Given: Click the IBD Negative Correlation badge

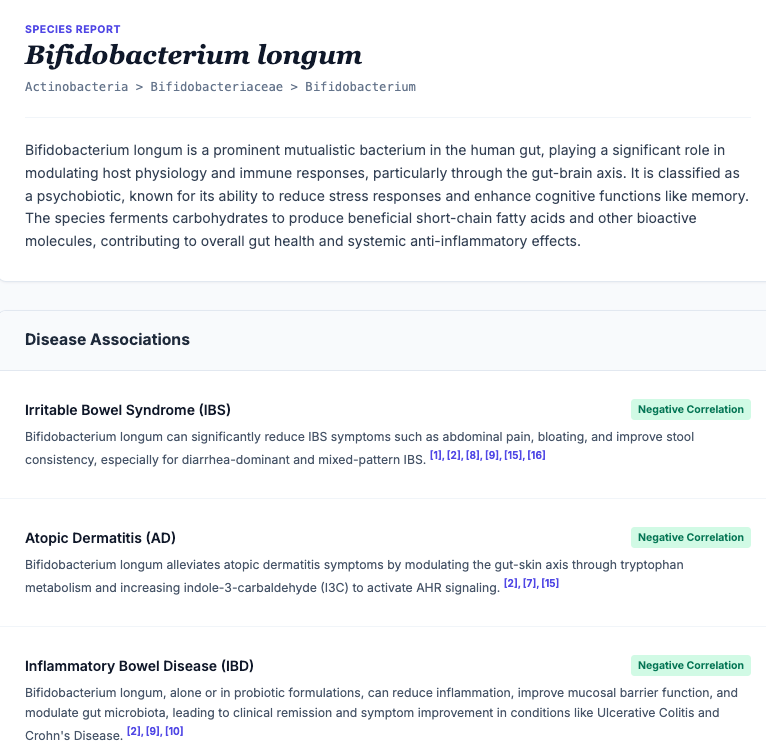Looking at the screenshot, I should point(690,665).
